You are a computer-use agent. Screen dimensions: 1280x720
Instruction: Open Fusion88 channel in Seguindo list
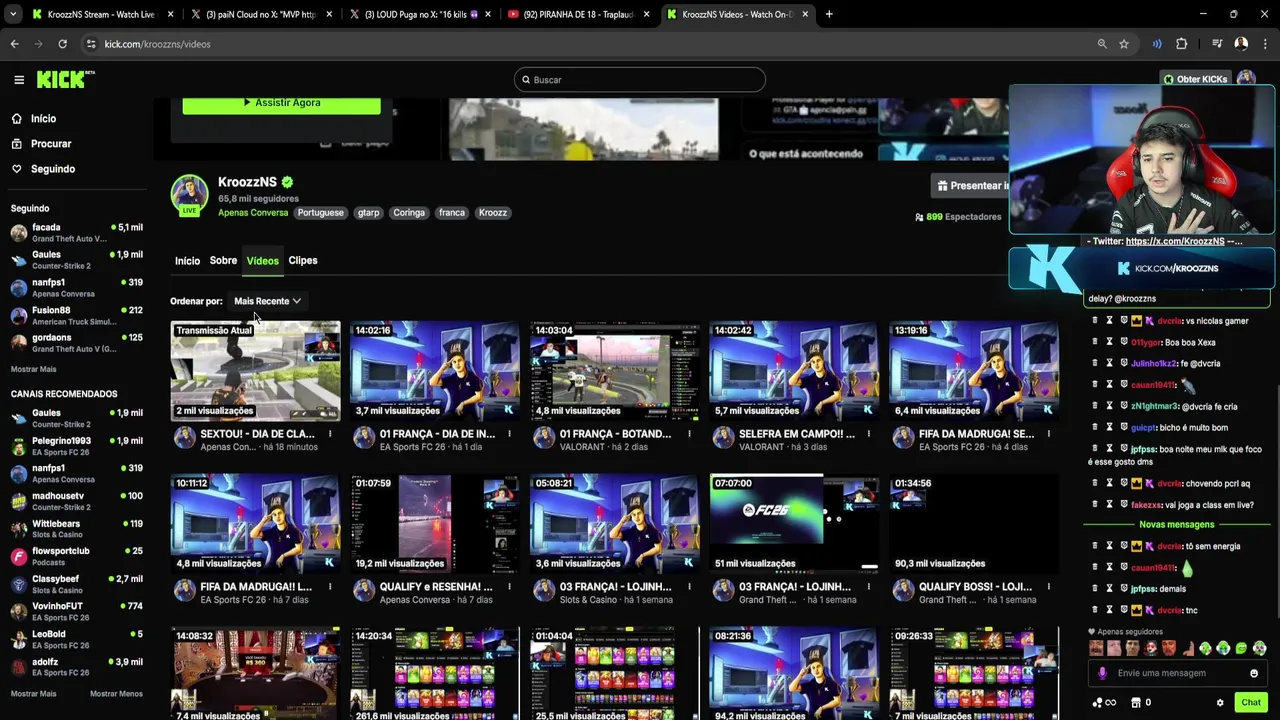click(x=76, y=316)
